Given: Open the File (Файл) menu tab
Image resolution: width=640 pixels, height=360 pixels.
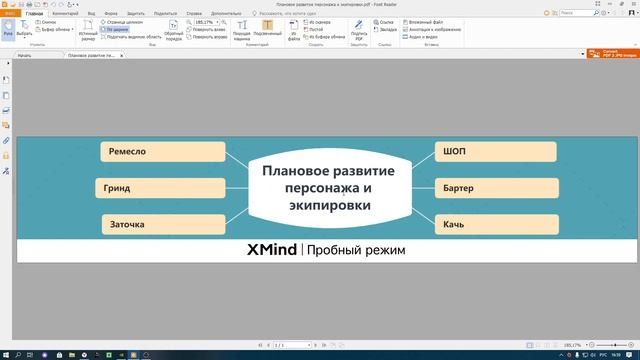Looking at the screenshot, I should pos(10,13).
